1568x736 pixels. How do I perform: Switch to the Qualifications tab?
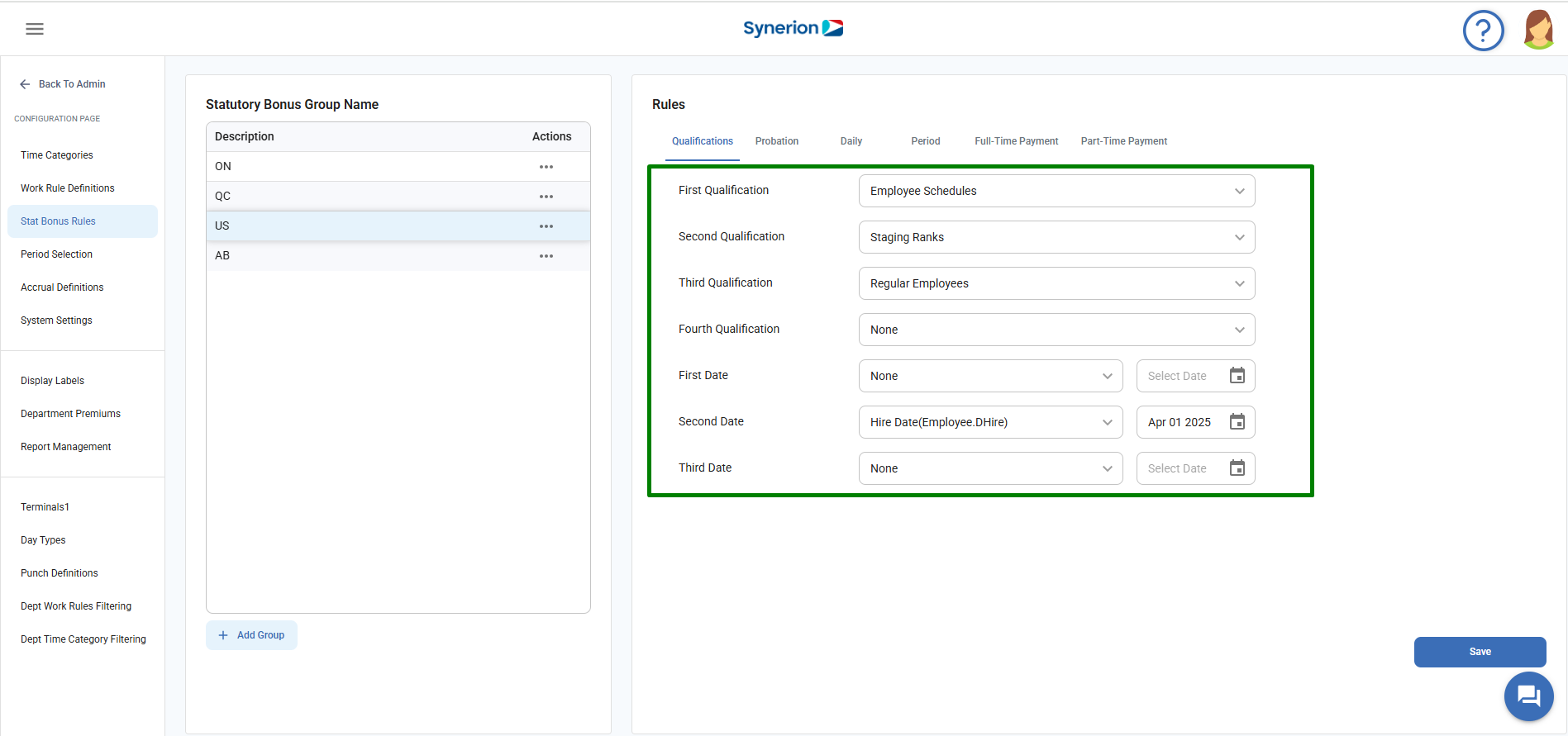pos(703,141)
